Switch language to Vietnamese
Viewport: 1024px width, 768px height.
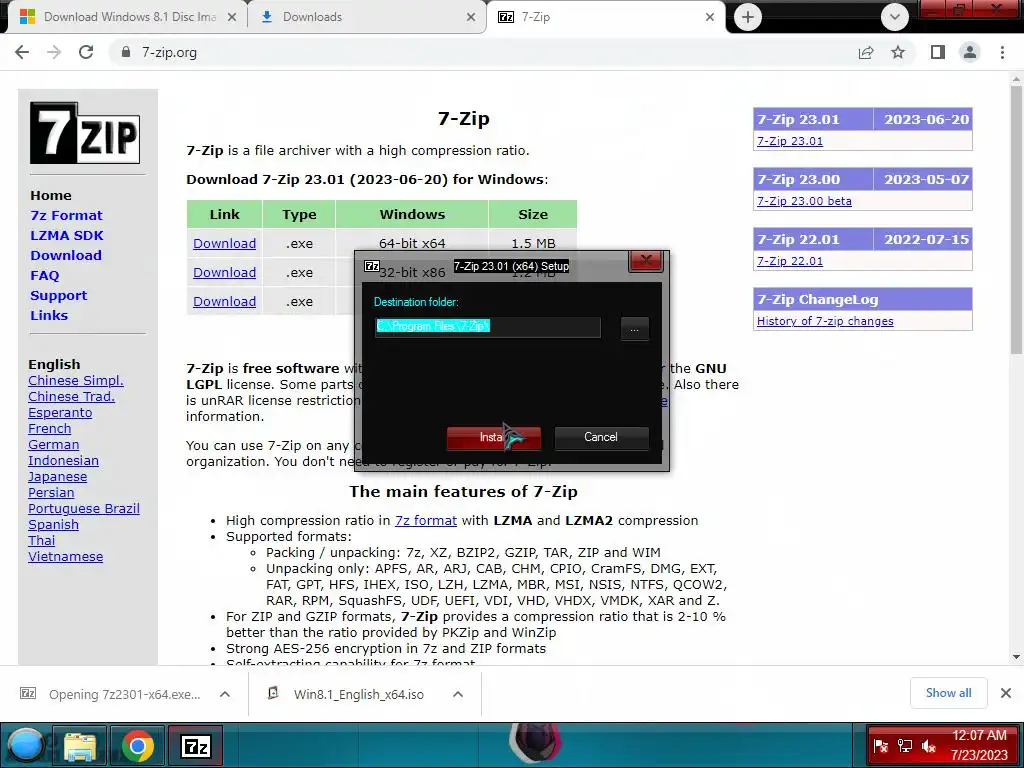point(65,556)
